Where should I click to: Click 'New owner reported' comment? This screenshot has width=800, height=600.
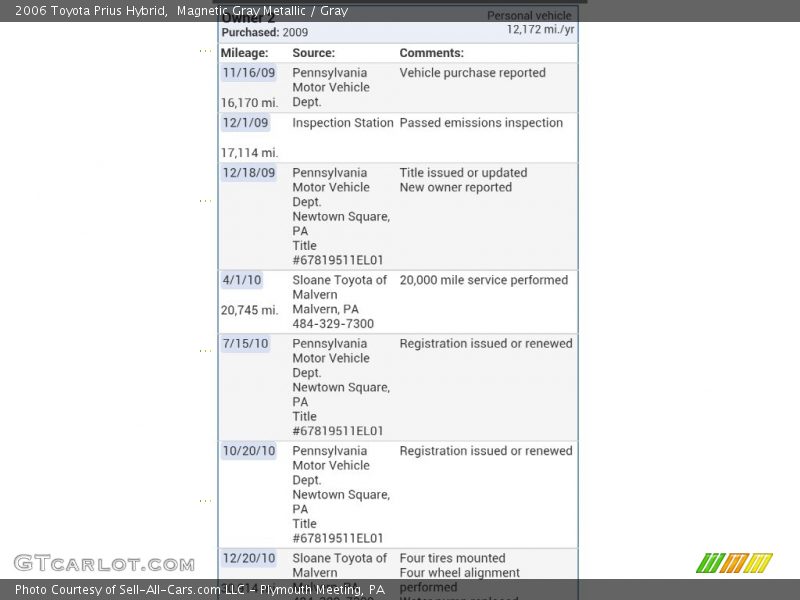pyautogui.click(x=456, y=187)
